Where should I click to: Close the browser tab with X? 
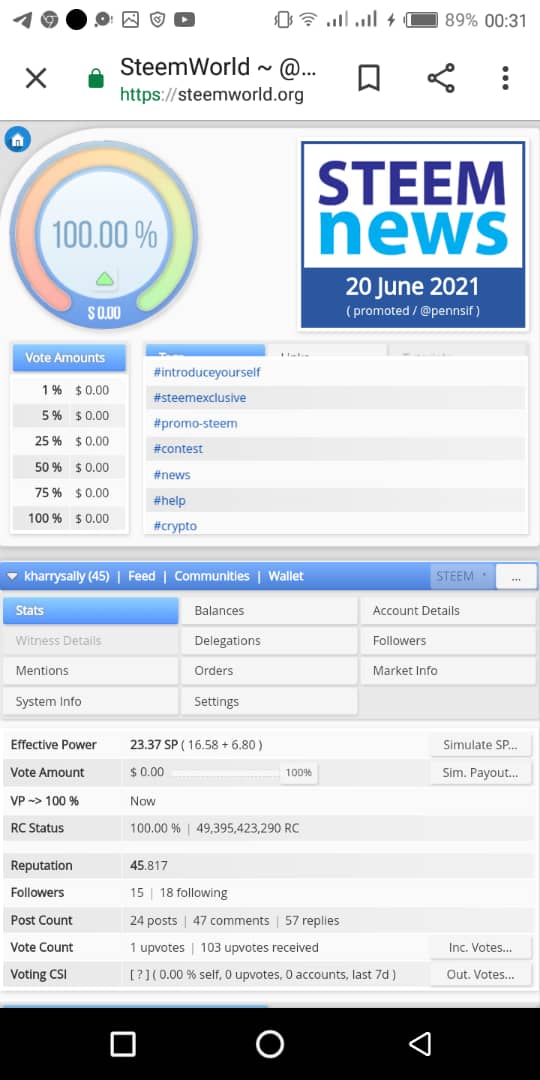(x=36, y=78)
